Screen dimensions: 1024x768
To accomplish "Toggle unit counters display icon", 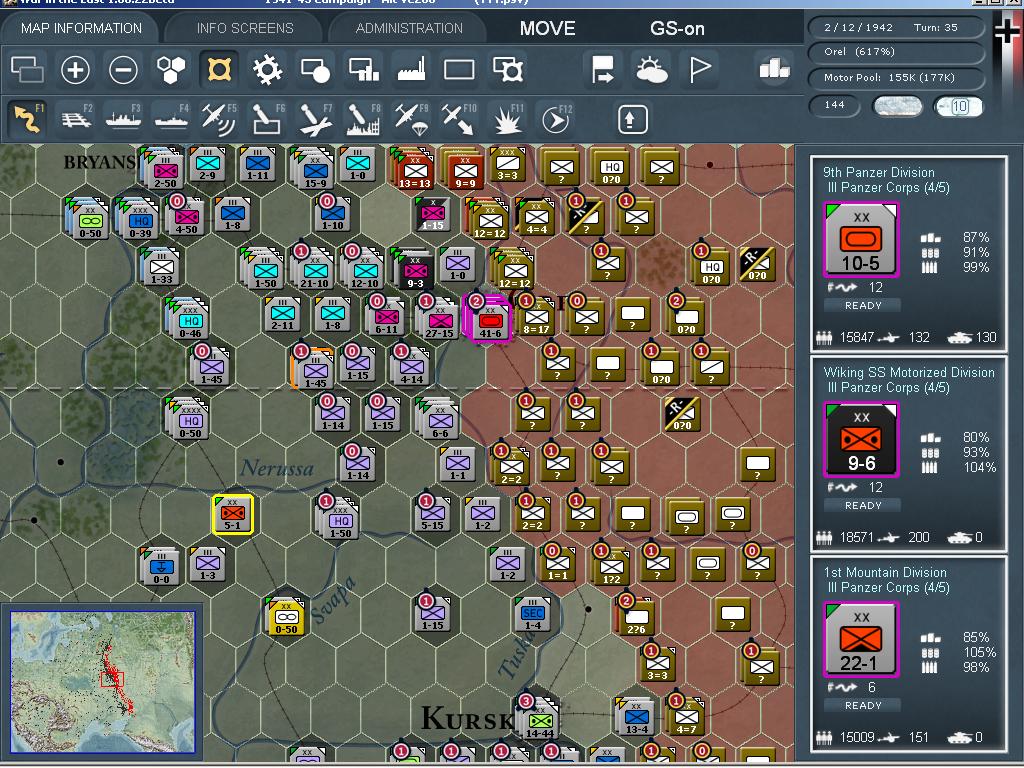I will click(27, 69).
